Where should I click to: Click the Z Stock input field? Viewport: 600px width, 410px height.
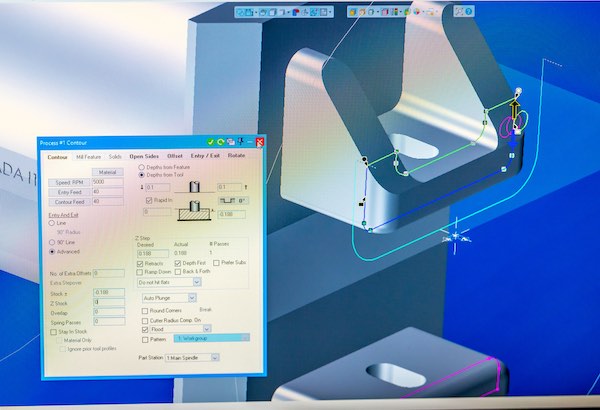coord(108,301)
